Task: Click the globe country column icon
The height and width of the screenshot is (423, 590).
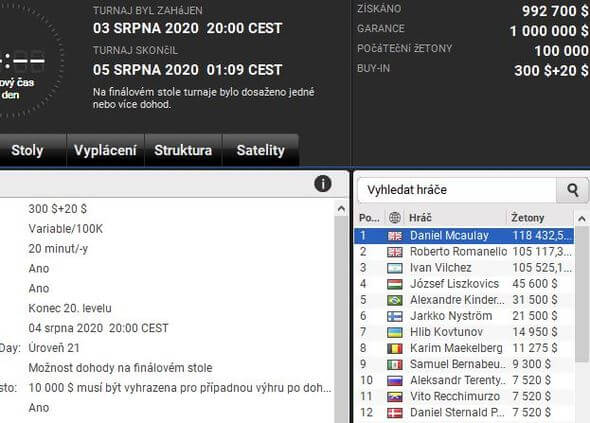Action: tap(394, 218)
